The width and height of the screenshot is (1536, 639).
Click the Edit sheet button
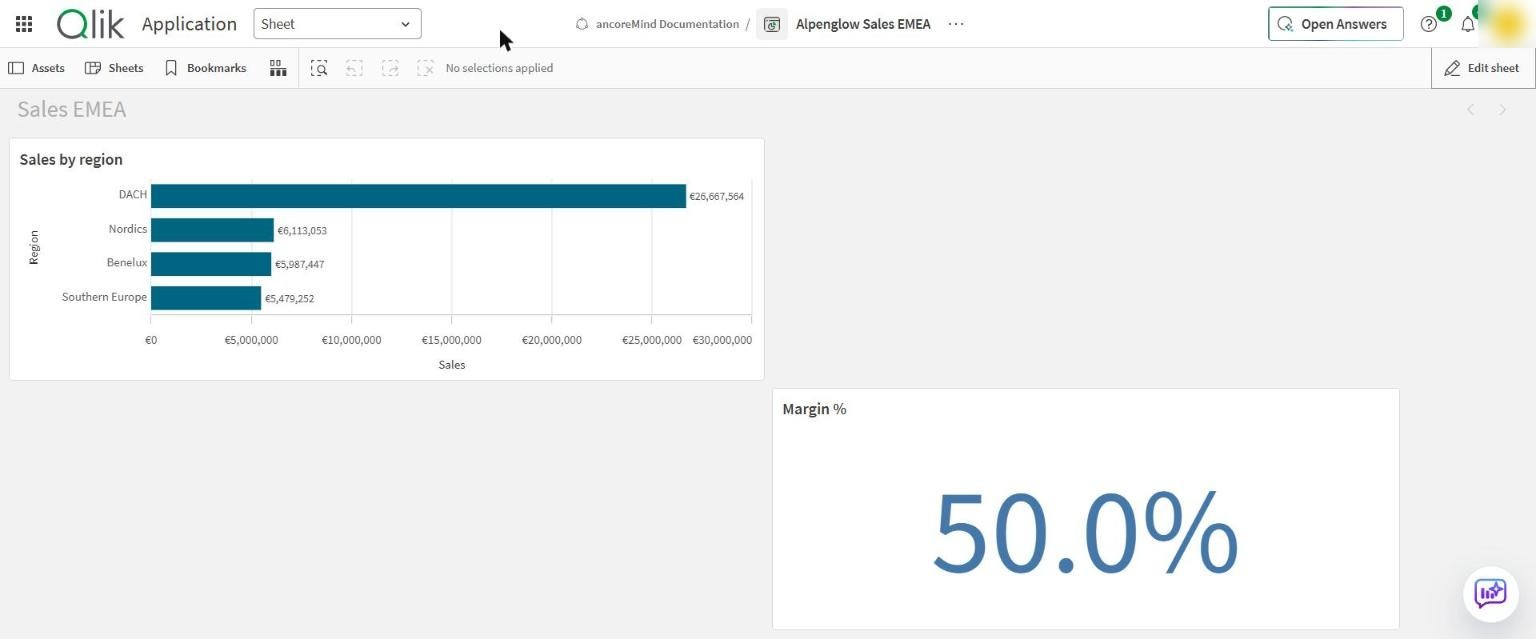click(x=1482, y=68)
